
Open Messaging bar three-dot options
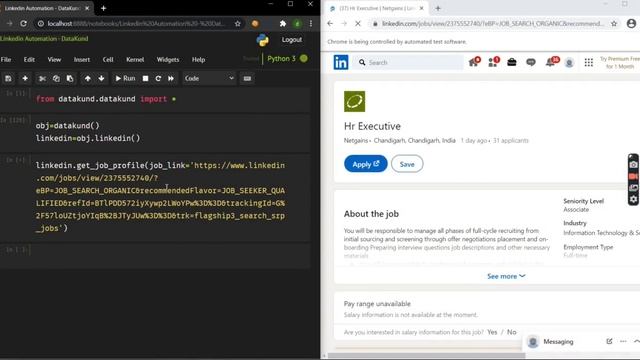[623, 341]
